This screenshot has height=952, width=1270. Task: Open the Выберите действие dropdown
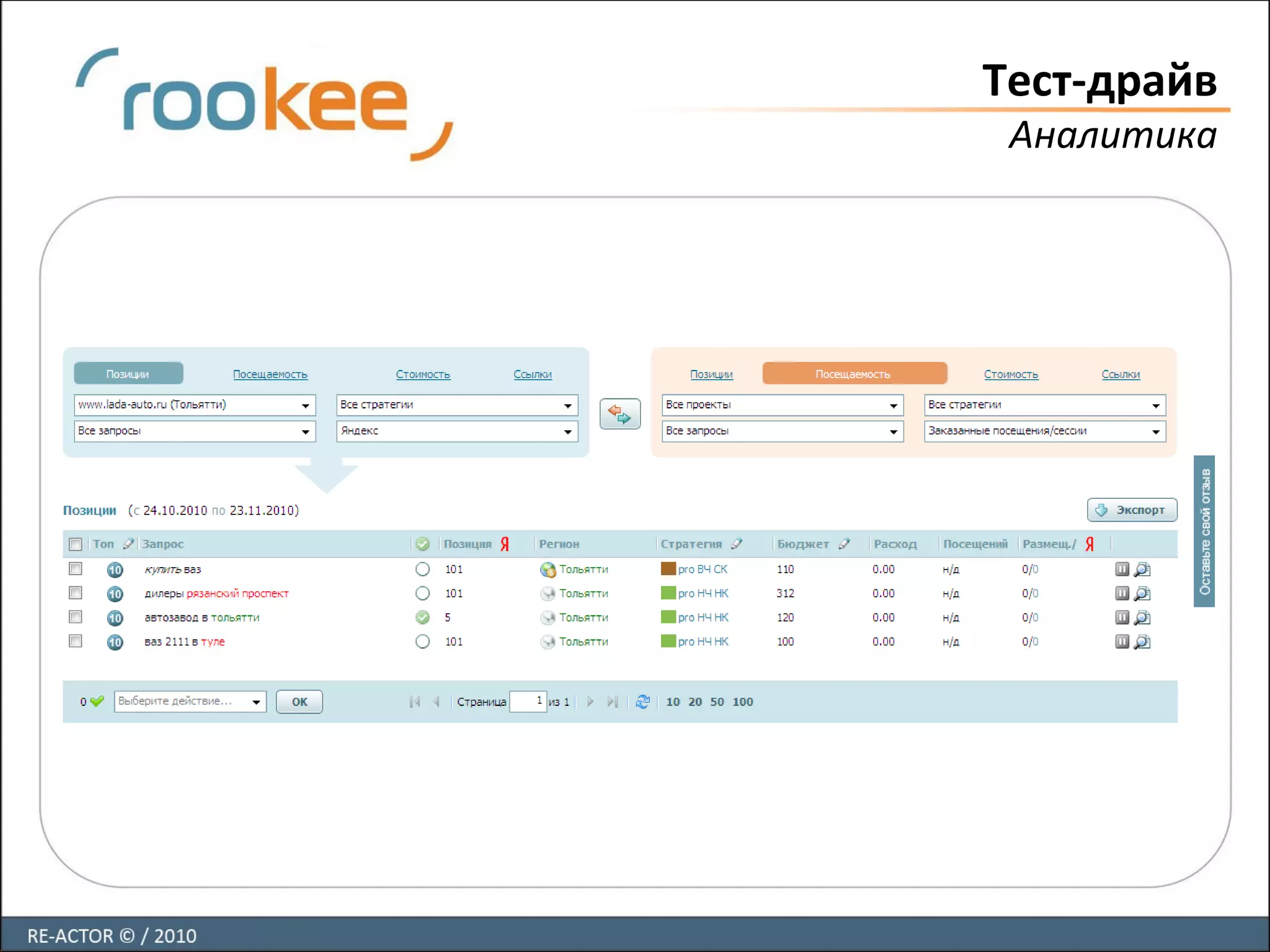point(190,702)
